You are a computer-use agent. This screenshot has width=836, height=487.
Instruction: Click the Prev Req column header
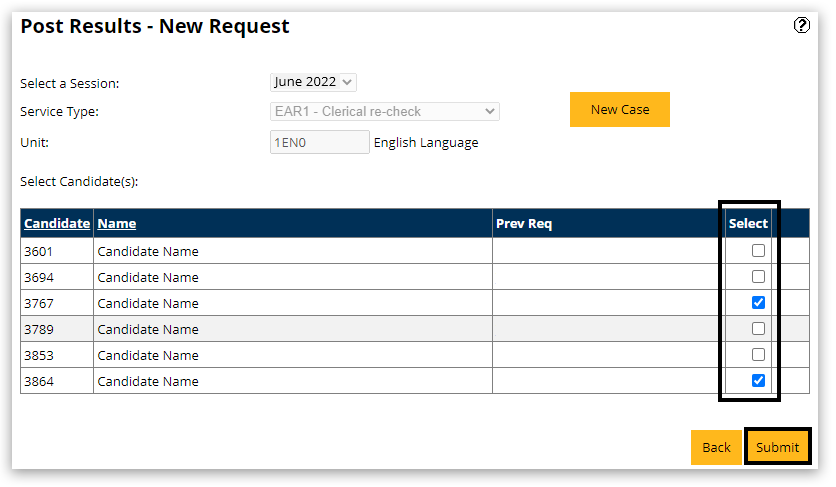[x=524, y=224]
